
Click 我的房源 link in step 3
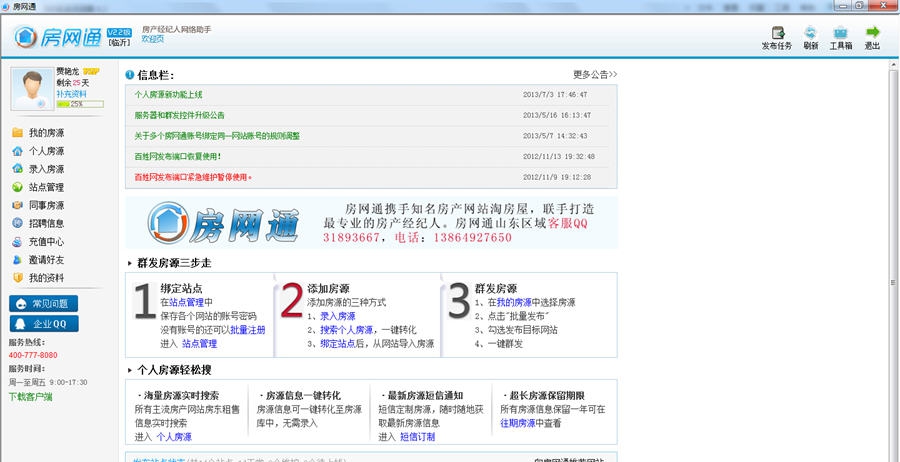tap(514, 302)
